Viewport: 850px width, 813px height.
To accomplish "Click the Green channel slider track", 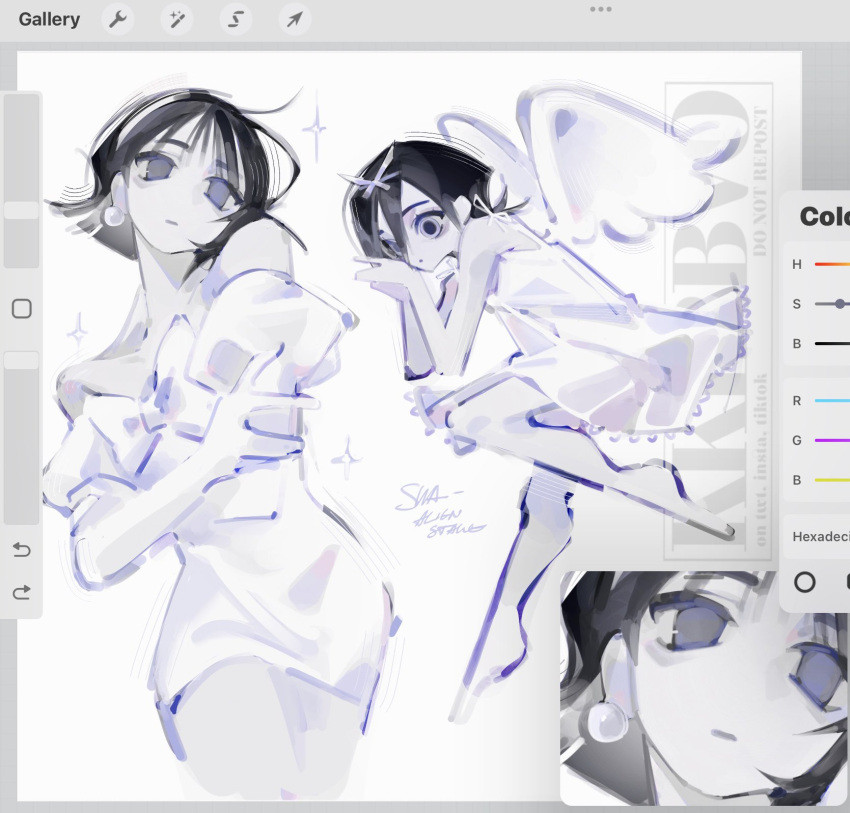I will click(x=832, y=441).
